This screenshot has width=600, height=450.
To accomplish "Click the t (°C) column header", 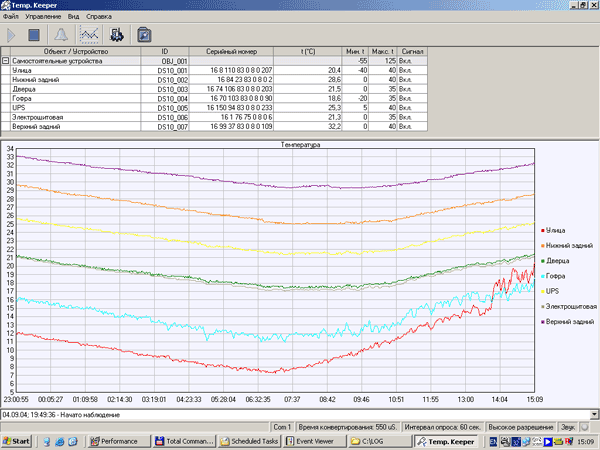I will [x=307, y=51].
